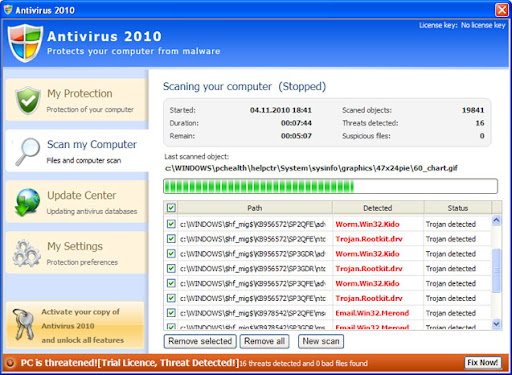Click the green shield My Protection icon
This screenshot has height=375, width=512.
click(28, 100)
